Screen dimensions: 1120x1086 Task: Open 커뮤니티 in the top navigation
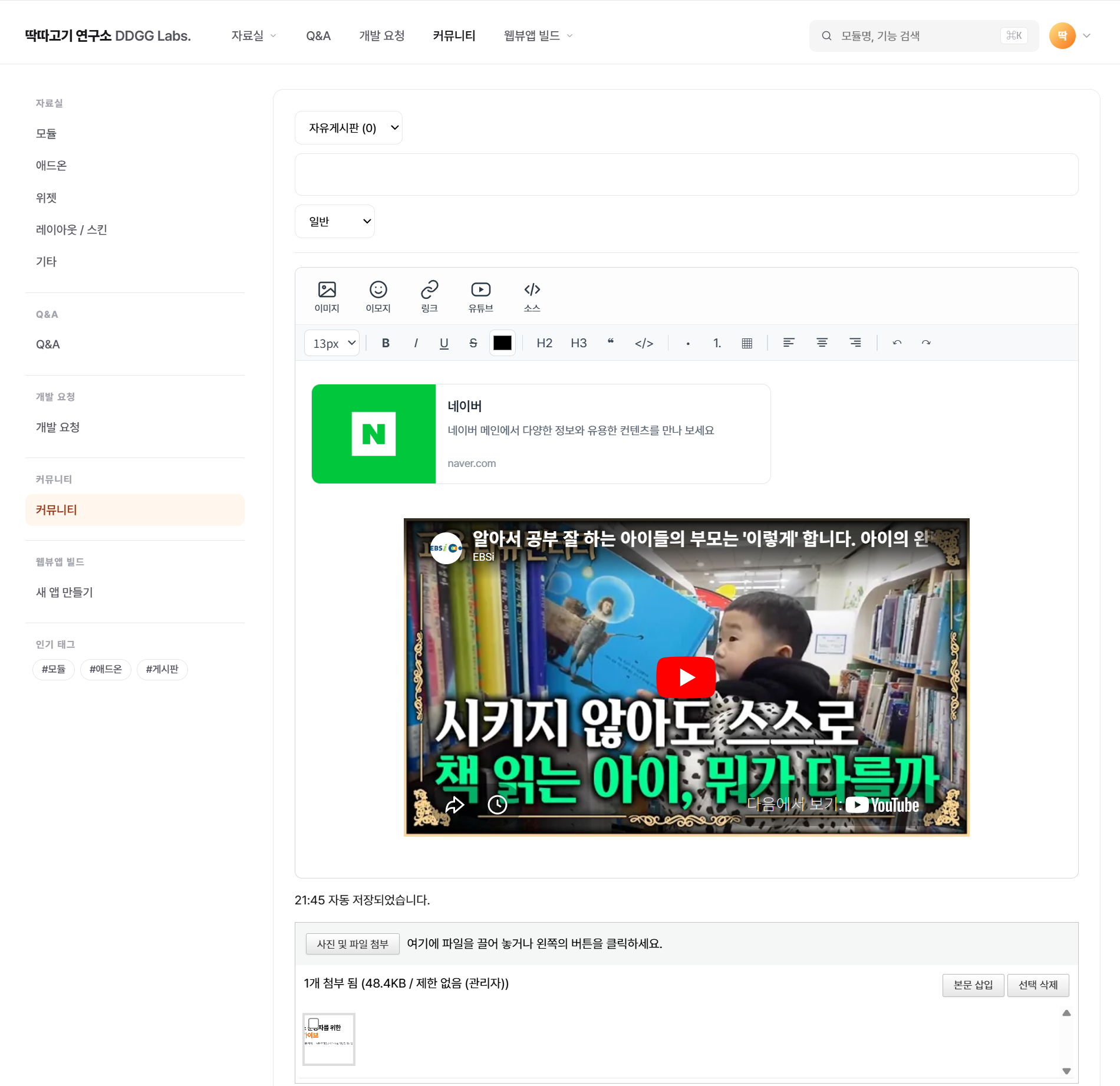(x=454, y=36)
